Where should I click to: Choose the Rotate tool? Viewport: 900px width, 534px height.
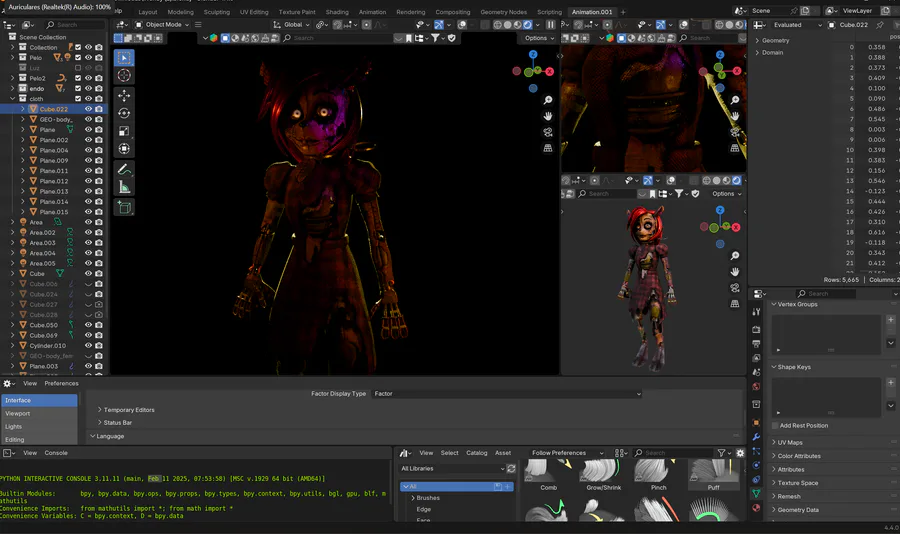pos(125,113)
